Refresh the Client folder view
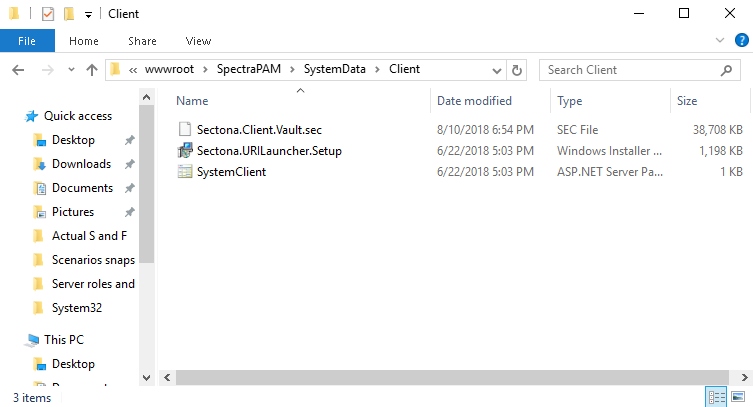 point(517,70)
